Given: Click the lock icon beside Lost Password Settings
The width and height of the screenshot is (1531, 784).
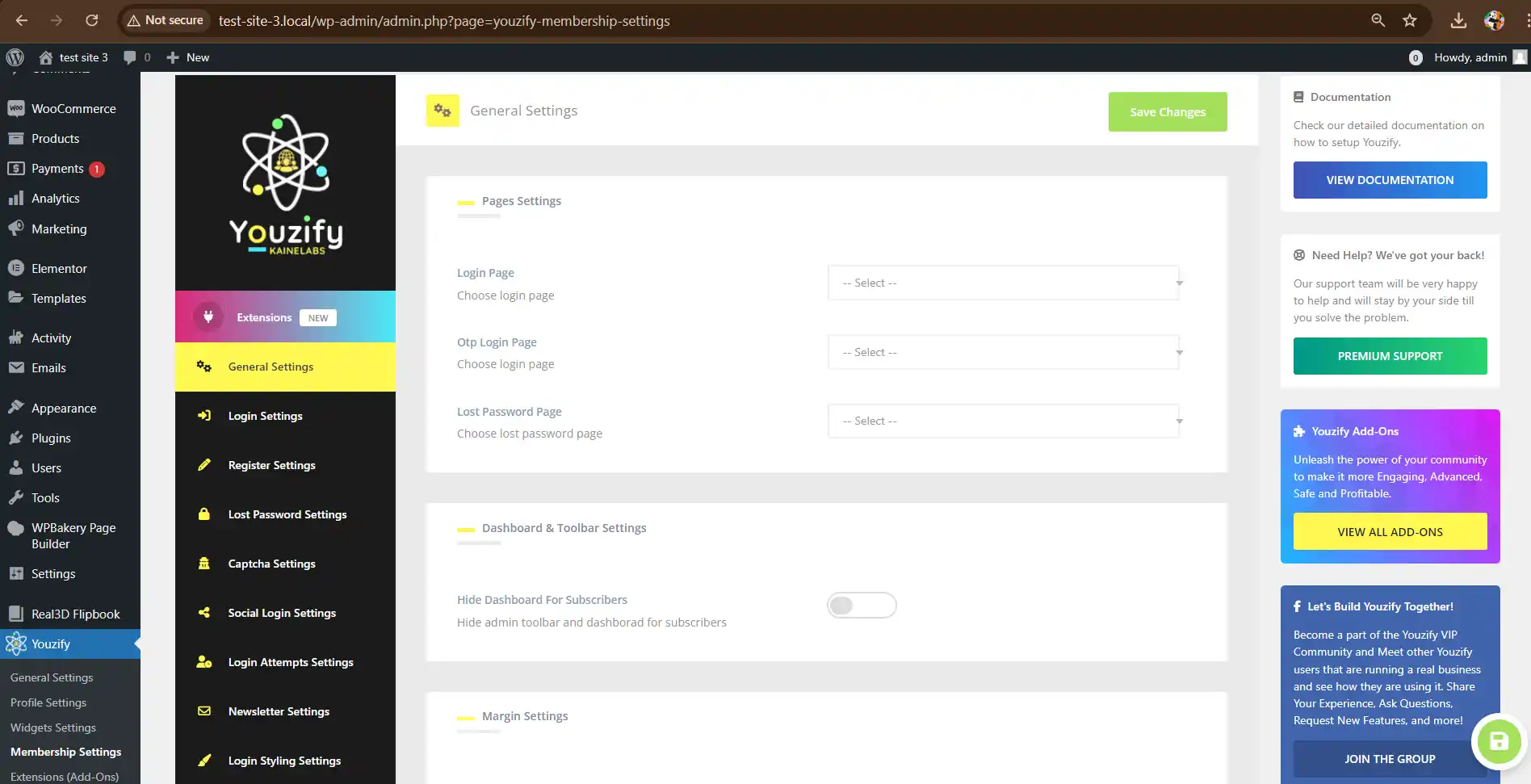Looking at the screenshot, I should point(204,514).
